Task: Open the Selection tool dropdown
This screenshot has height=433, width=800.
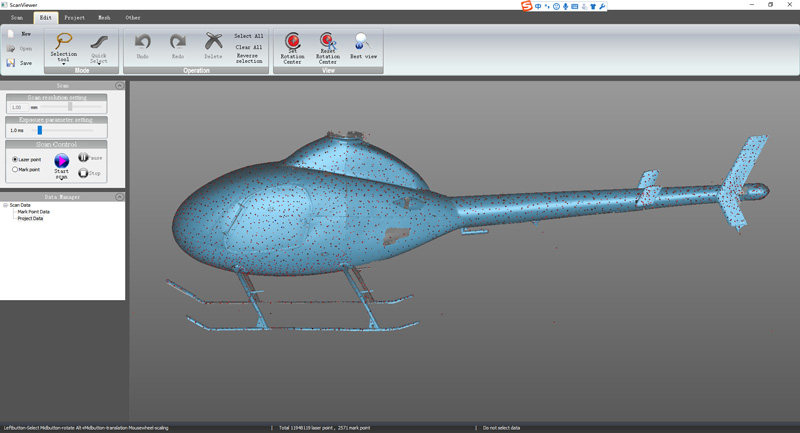Action: pyautogui.click(x=63, y=64)
